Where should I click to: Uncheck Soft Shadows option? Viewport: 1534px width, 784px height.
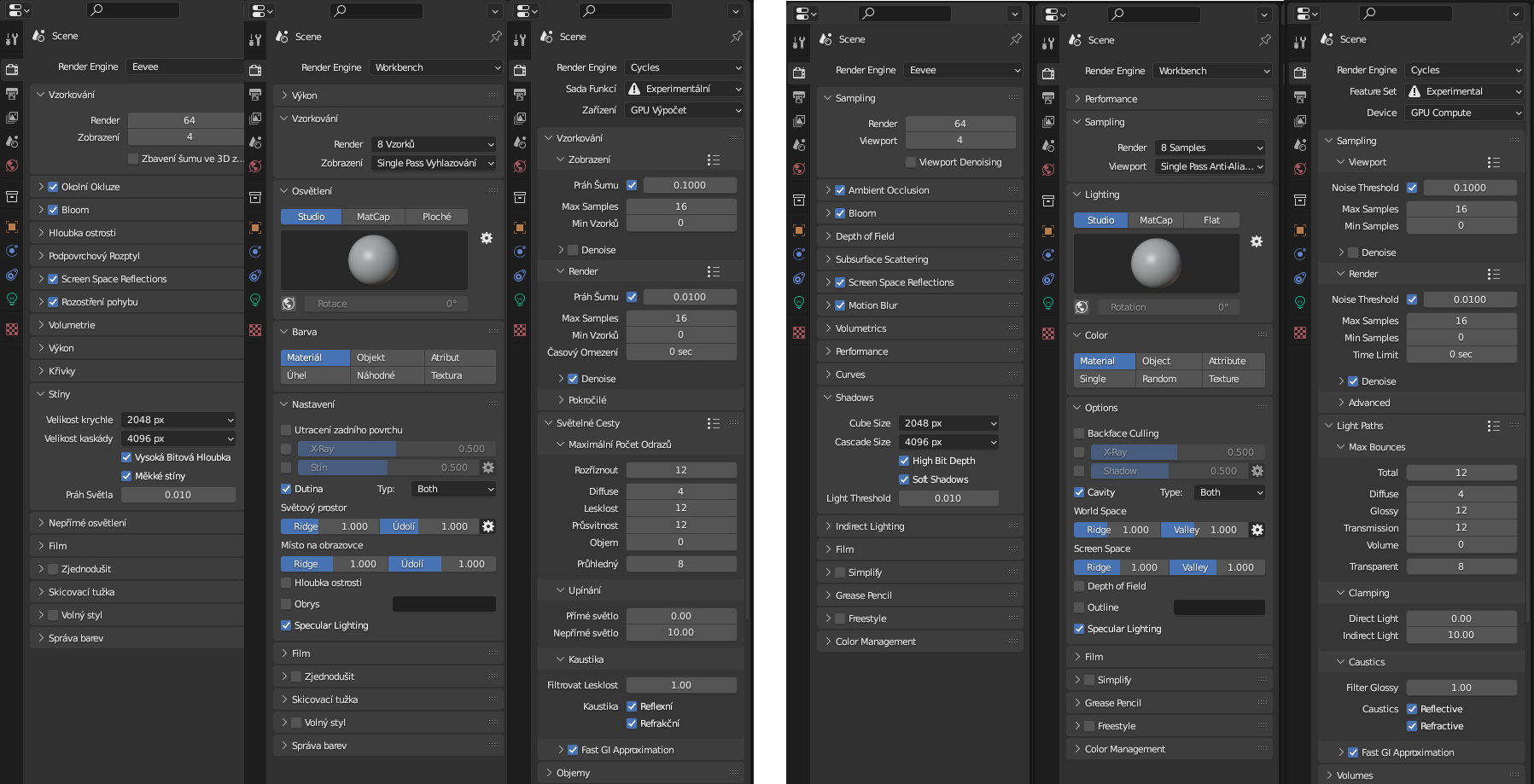point(904,479)
